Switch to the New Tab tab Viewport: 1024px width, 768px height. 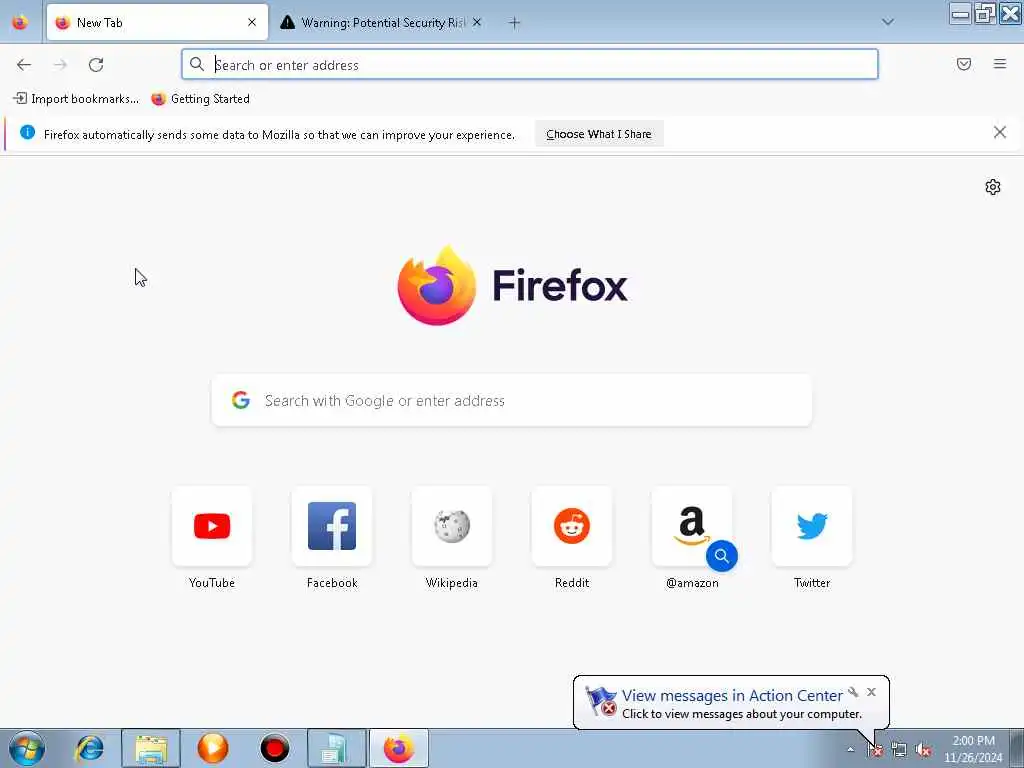(x=157, y=22)
